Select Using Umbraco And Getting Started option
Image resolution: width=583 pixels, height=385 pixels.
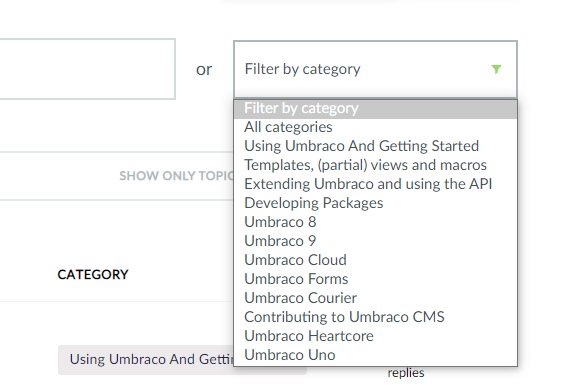[x=375, y=146]
